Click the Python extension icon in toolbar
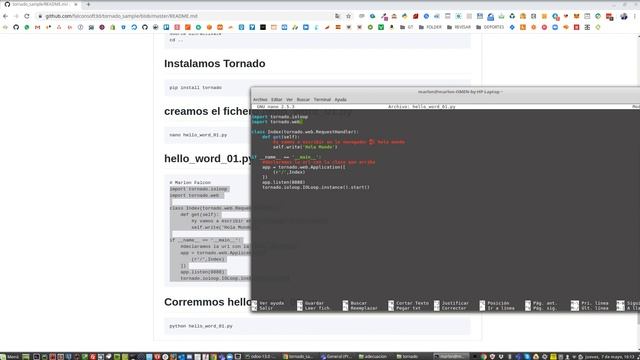This screenshot has height=360, width=640. pos(404,16)
